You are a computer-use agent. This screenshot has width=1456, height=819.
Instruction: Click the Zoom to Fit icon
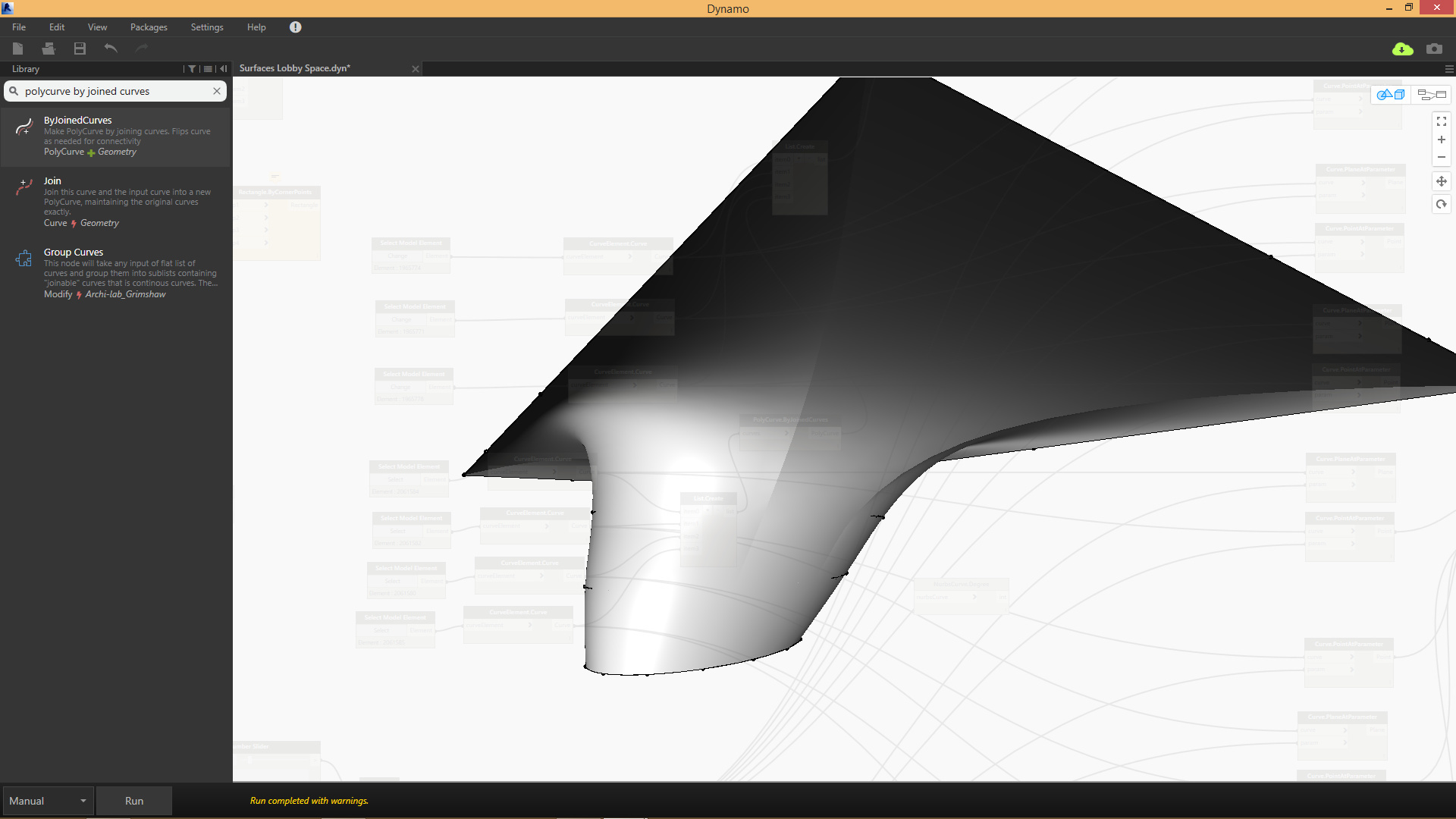1441,121
